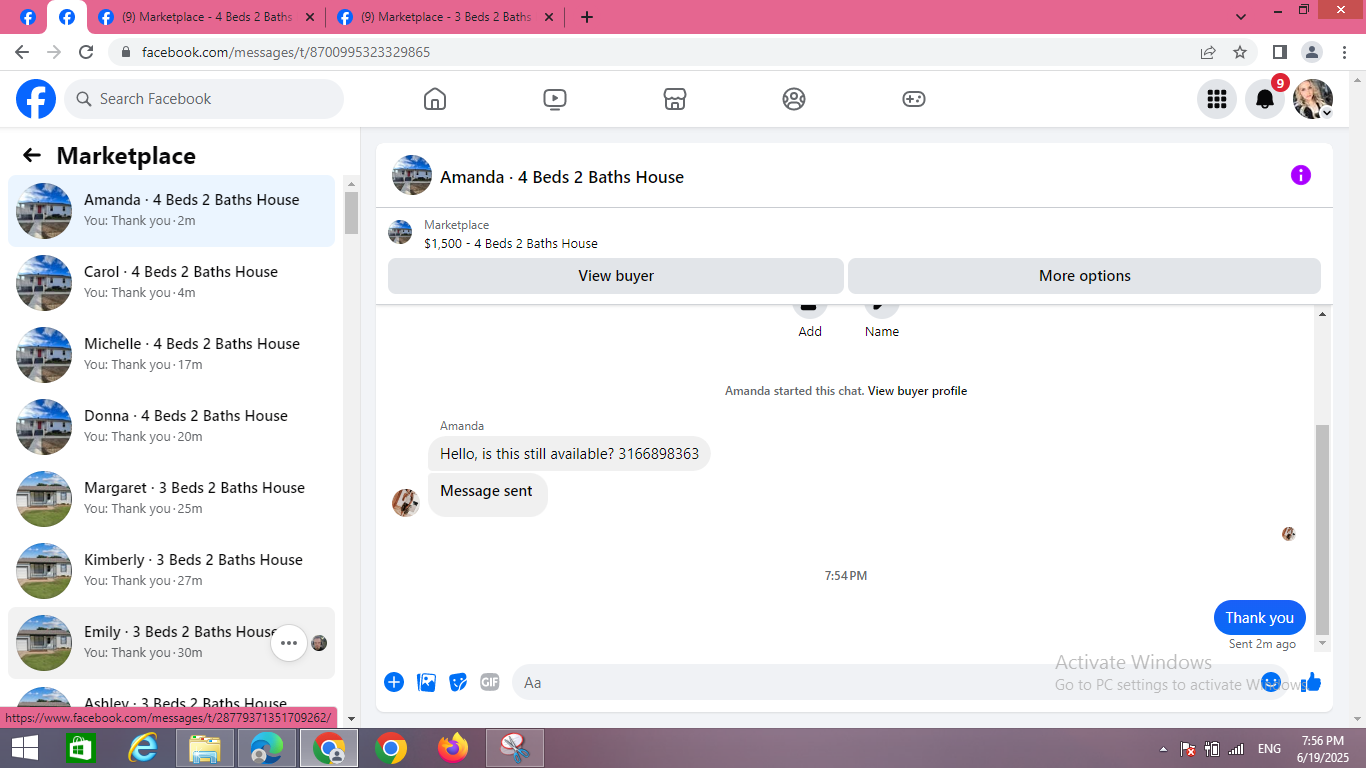The height and width of the screenshot is (768, 1366).
Task: Open Internet Explorer from the taskbar
Action: (x=143, y=748)
